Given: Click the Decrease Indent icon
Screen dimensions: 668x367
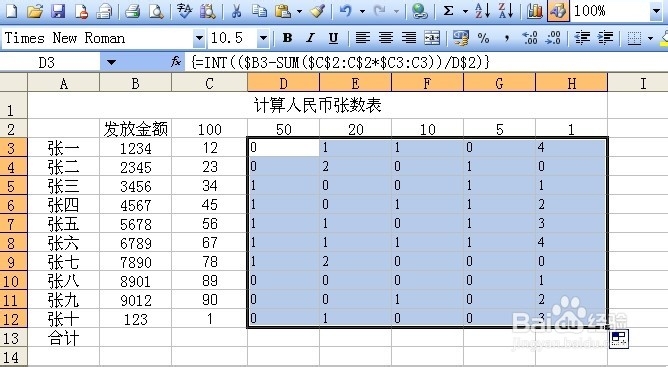Looking at the screenshot, I should 582,38.
